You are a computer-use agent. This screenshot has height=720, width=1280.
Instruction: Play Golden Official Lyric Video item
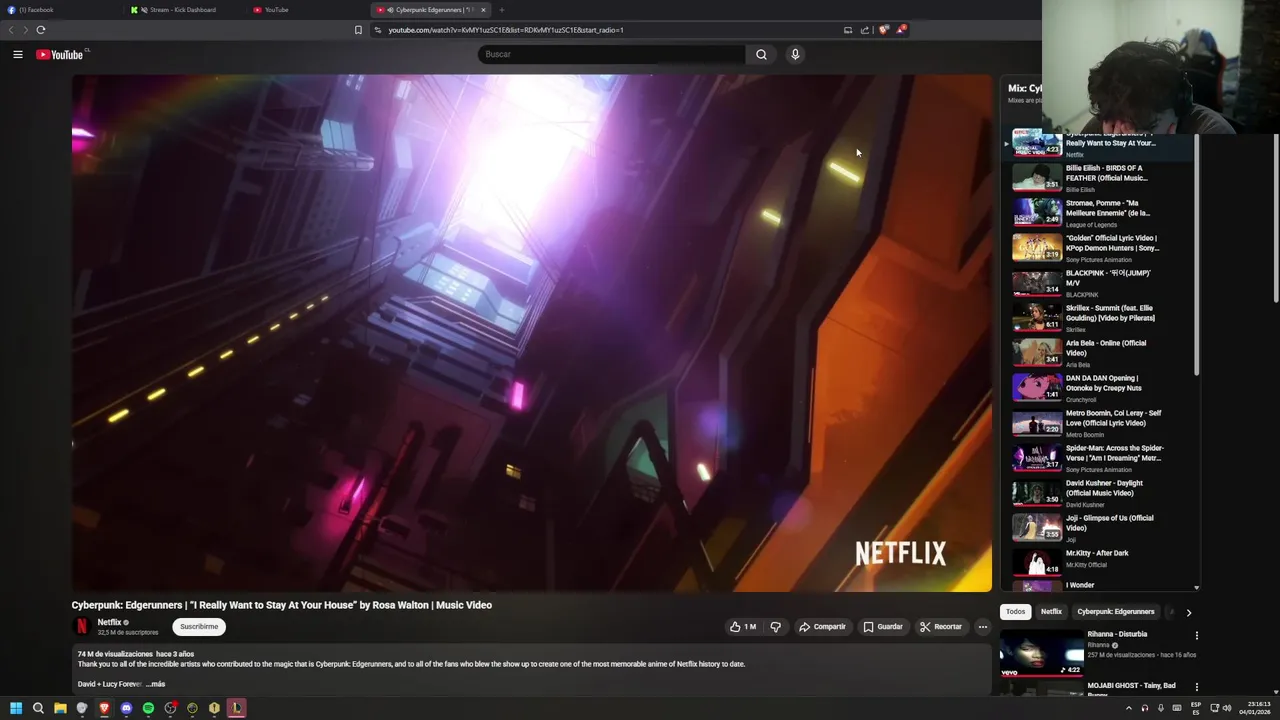tap(1098, 248)
